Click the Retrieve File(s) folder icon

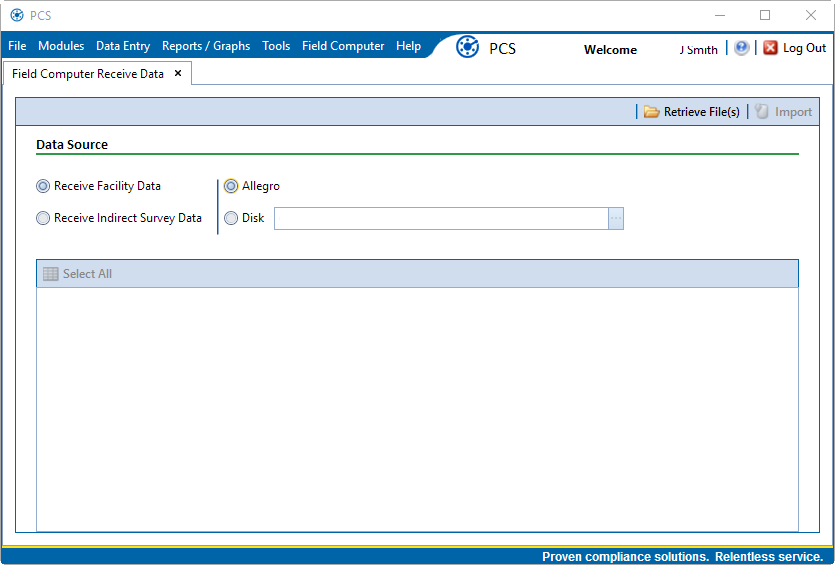click(651, 112)
